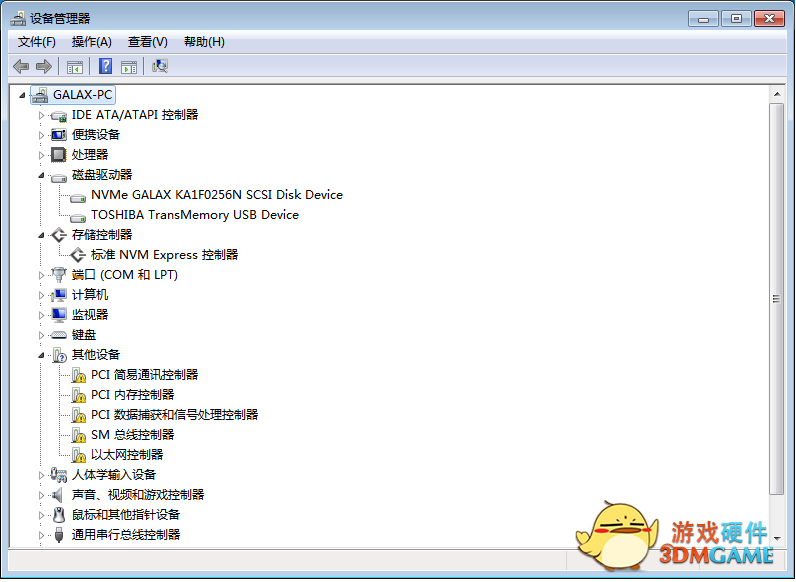
Task: Select NVMe GALAX KA1F0256N SCSI Disk Device
Action: (x=217, y=195)
